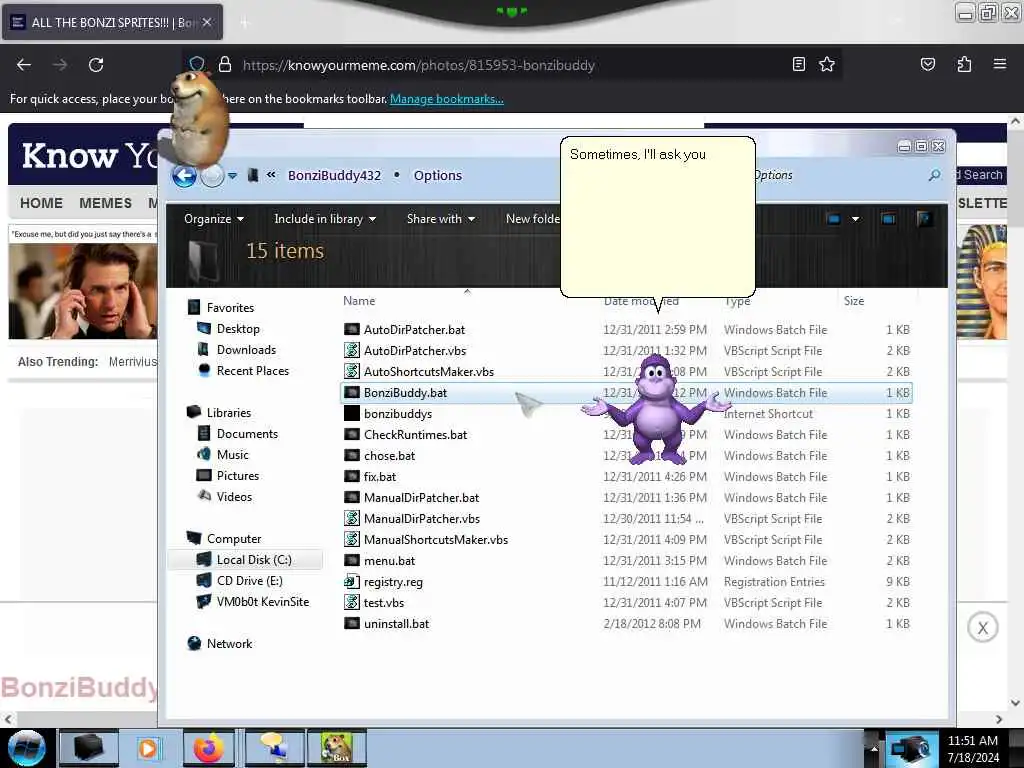Sort files by the Name column
Viewport: 1024px width, 768px height.
click(359, 300)
